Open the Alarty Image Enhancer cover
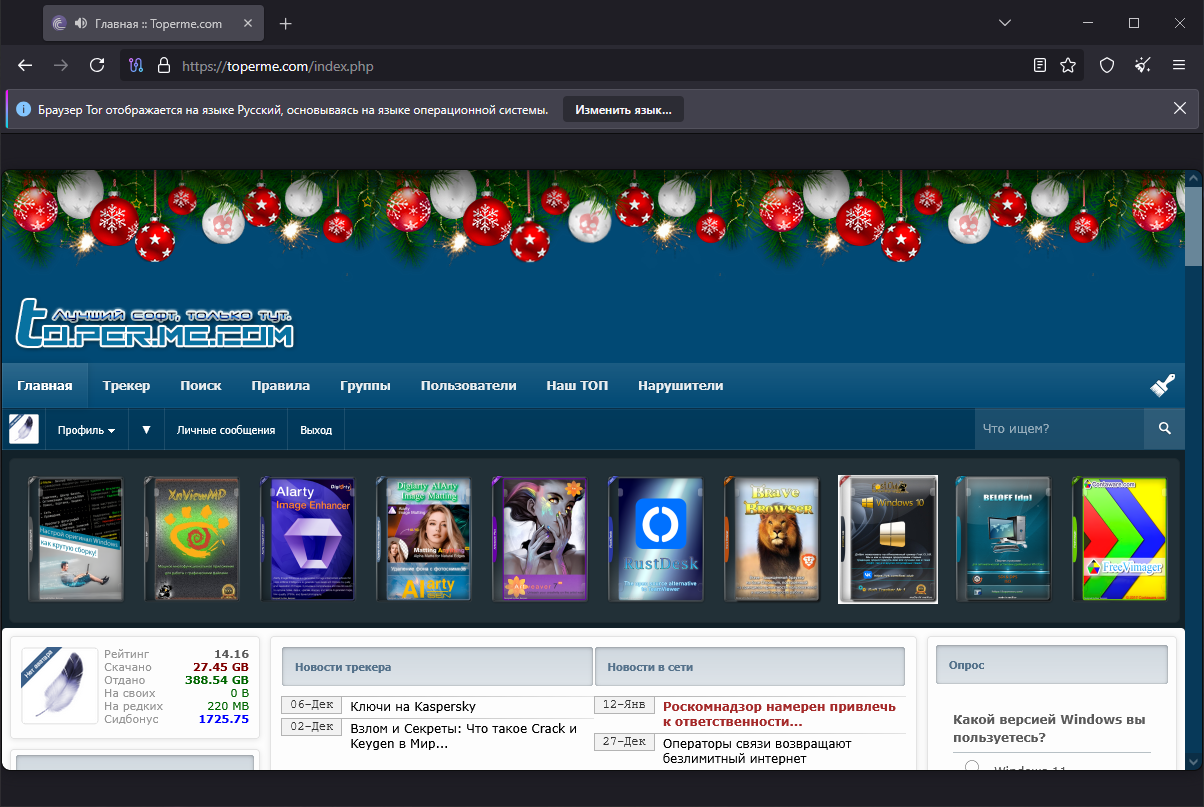 point(307,539)
